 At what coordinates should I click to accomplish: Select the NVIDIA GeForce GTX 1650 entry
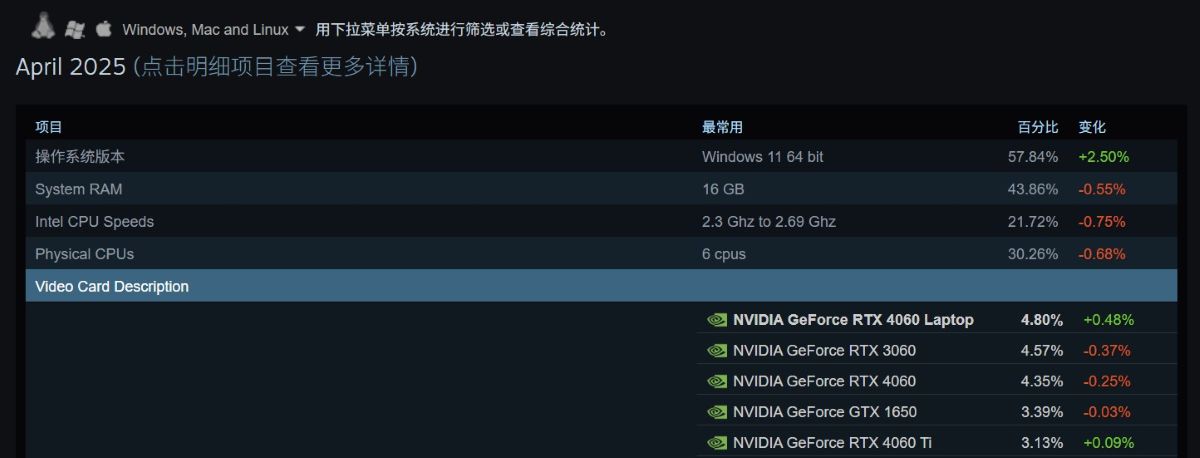point(937,412)
